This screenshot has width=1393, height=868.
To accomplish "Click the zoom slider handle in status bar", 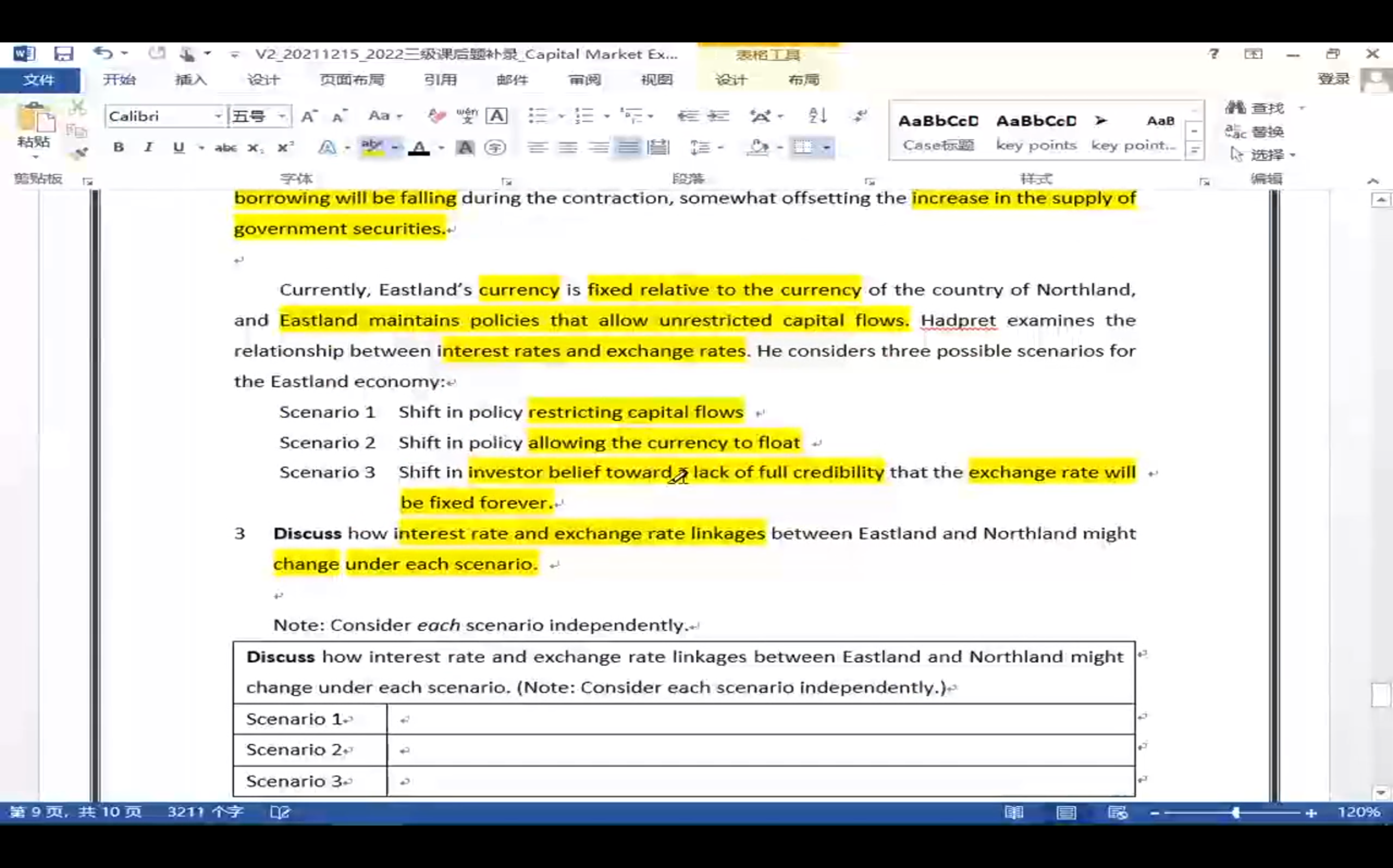I will (x=1236, y=813).
